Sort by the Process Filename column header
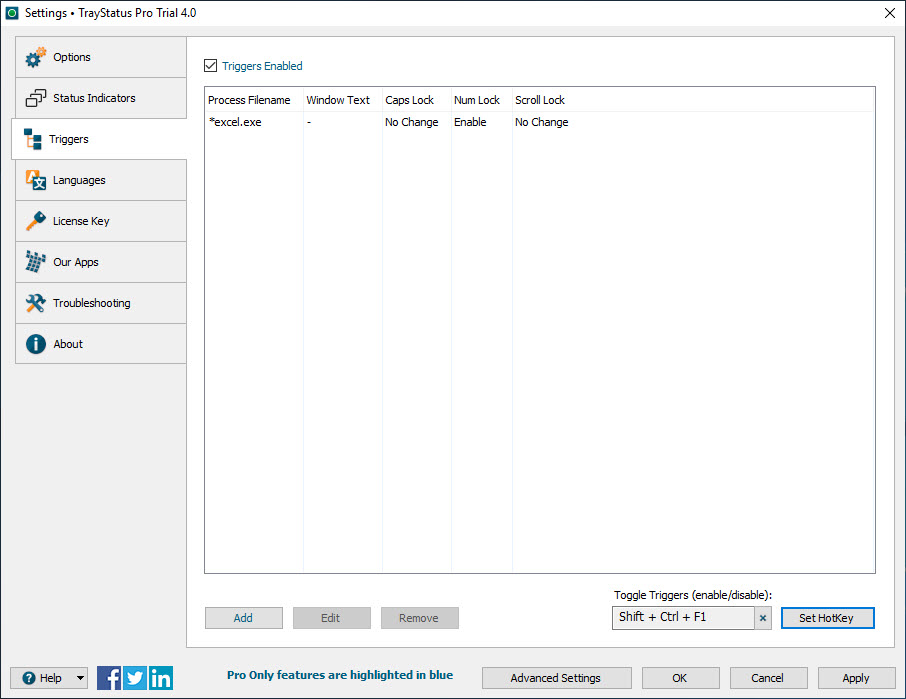 point(249,100)
